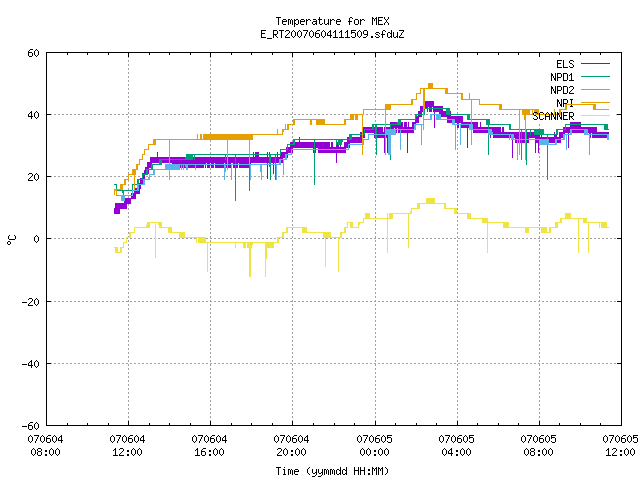This screenshot has width=640, height=480.
Task: Click the y-axis label 0
Action: pyautogui.click(x=37, y=239)
